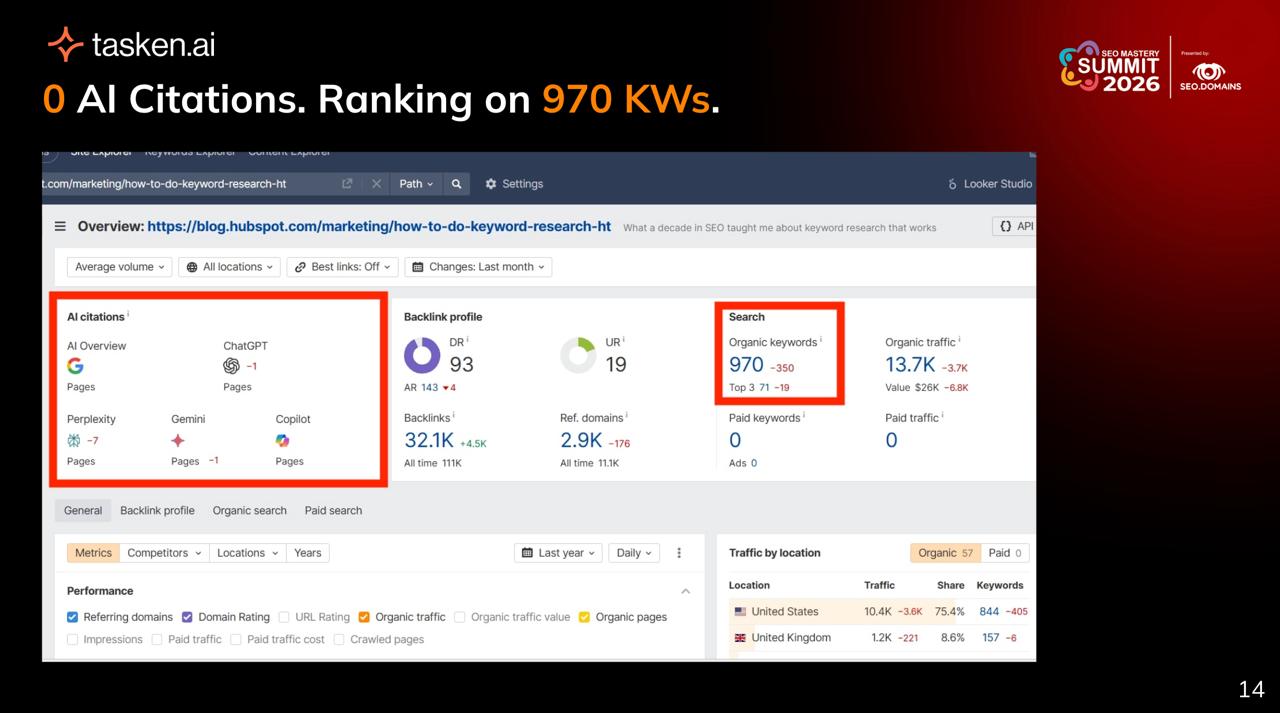
Task: Switch to the Backlink profile tab
Action: [x=157, y=510]
